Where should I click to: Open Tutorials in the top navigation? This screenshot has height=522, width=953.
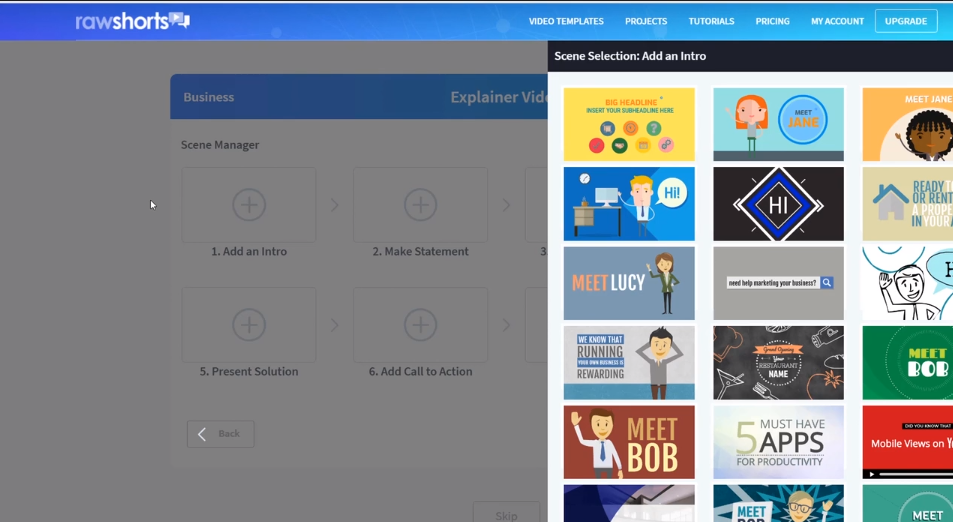point(711,21)
